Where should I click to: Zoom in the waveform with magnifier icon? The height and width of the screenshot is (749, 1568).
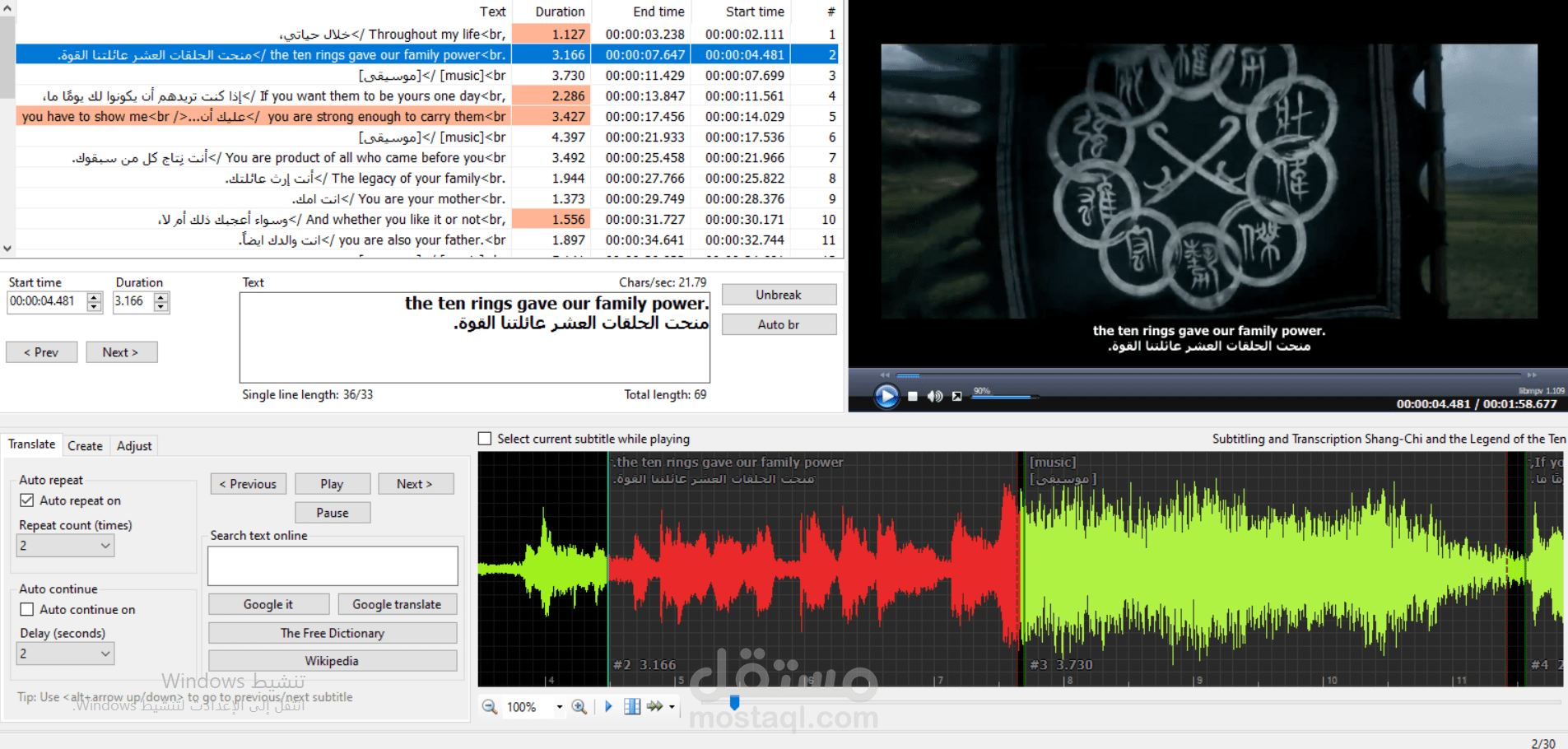[579, 707]
